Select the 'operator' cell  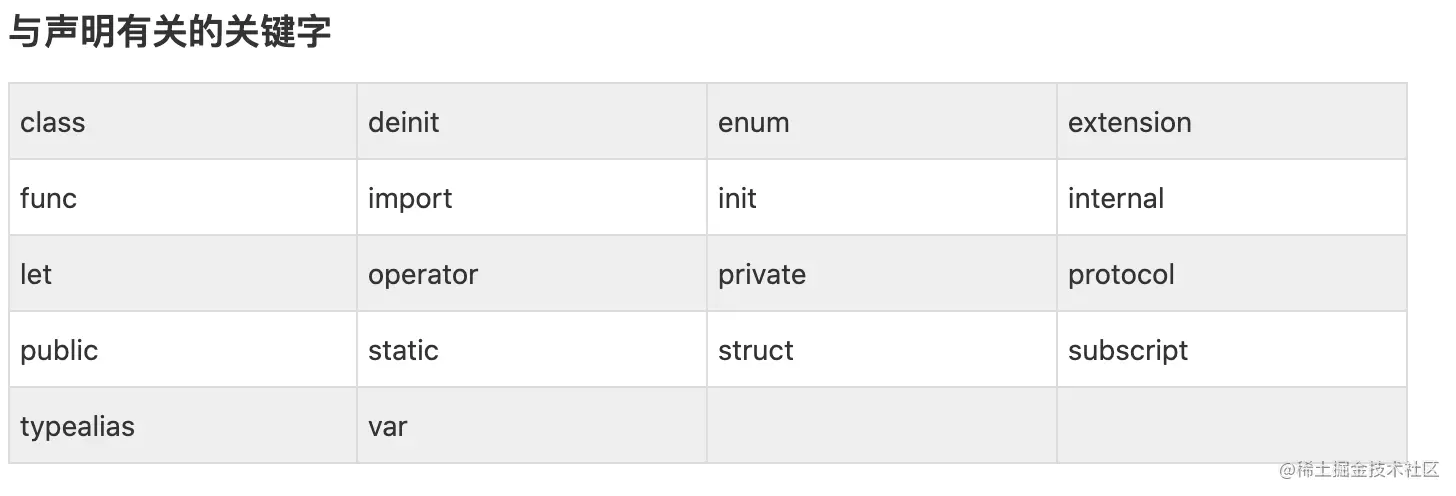point(532,274)
